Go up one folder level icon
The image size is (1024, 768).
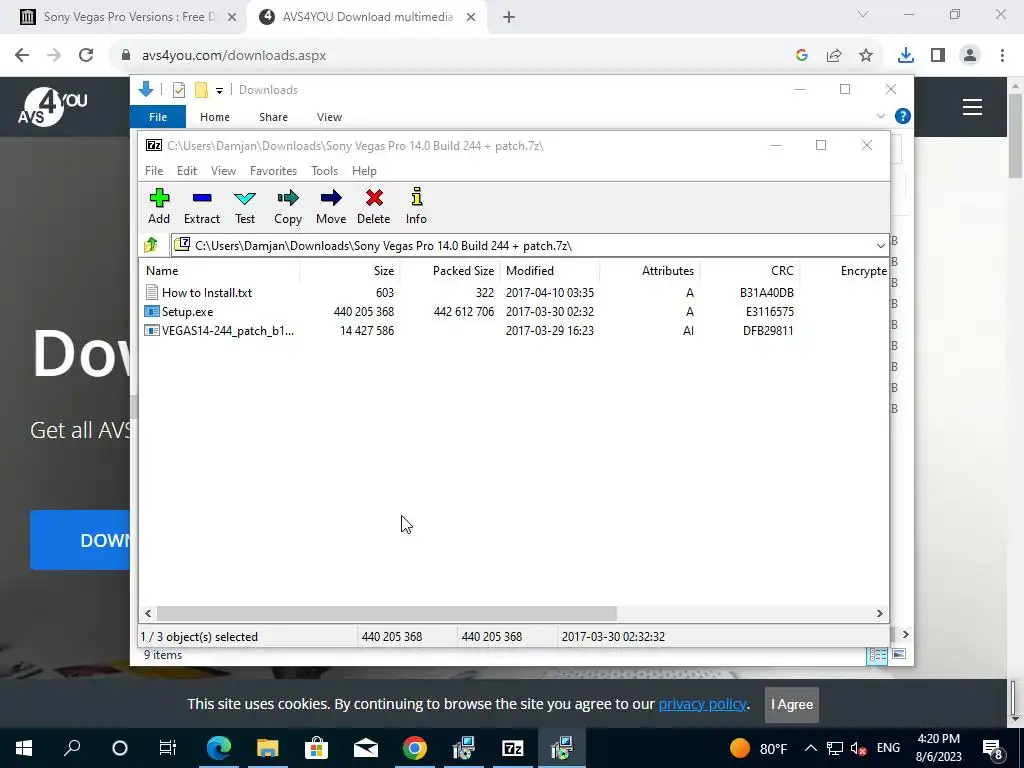coord(151,245)
